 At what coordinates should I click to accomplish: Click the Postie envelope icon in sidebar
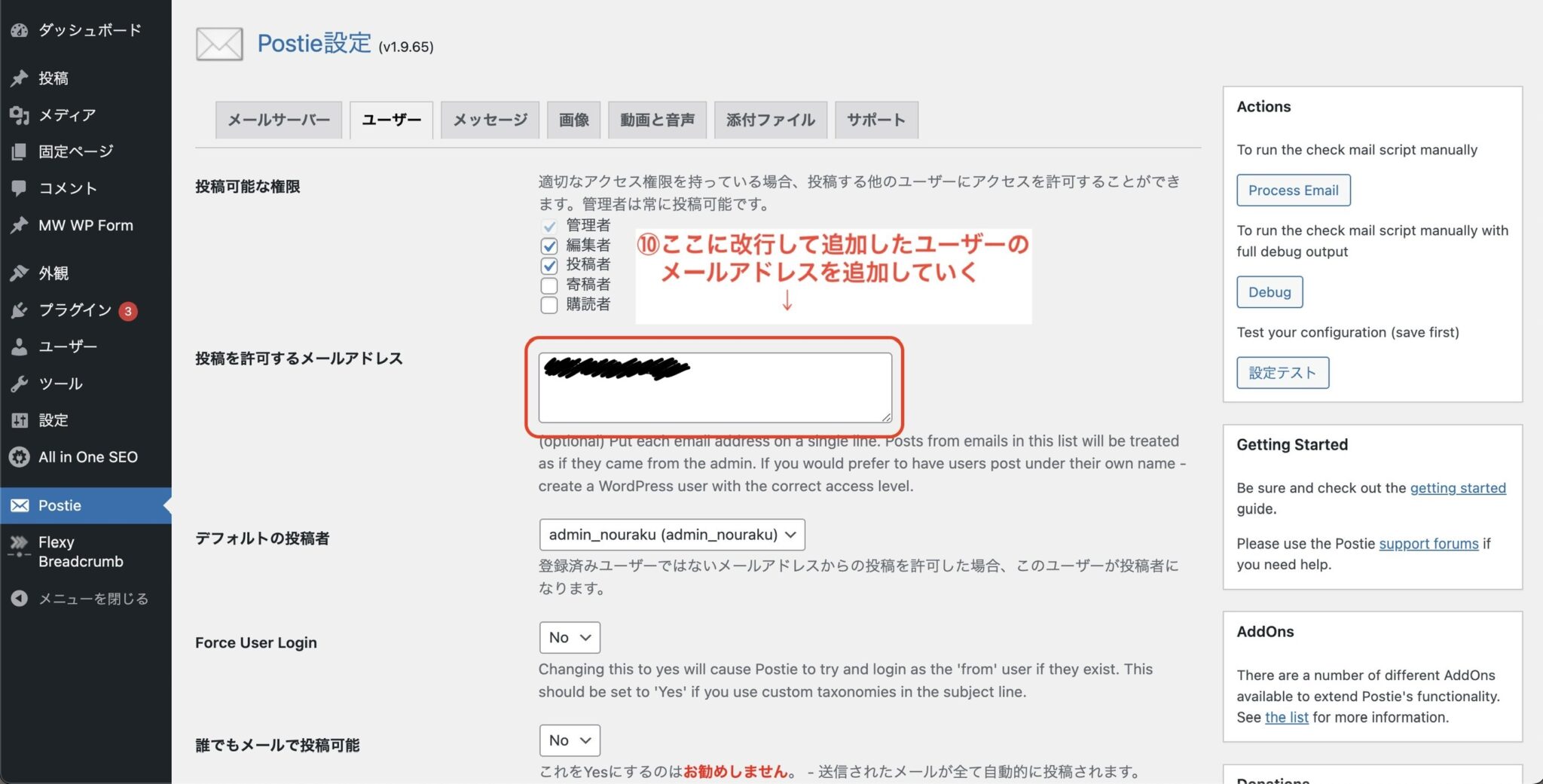19,505
